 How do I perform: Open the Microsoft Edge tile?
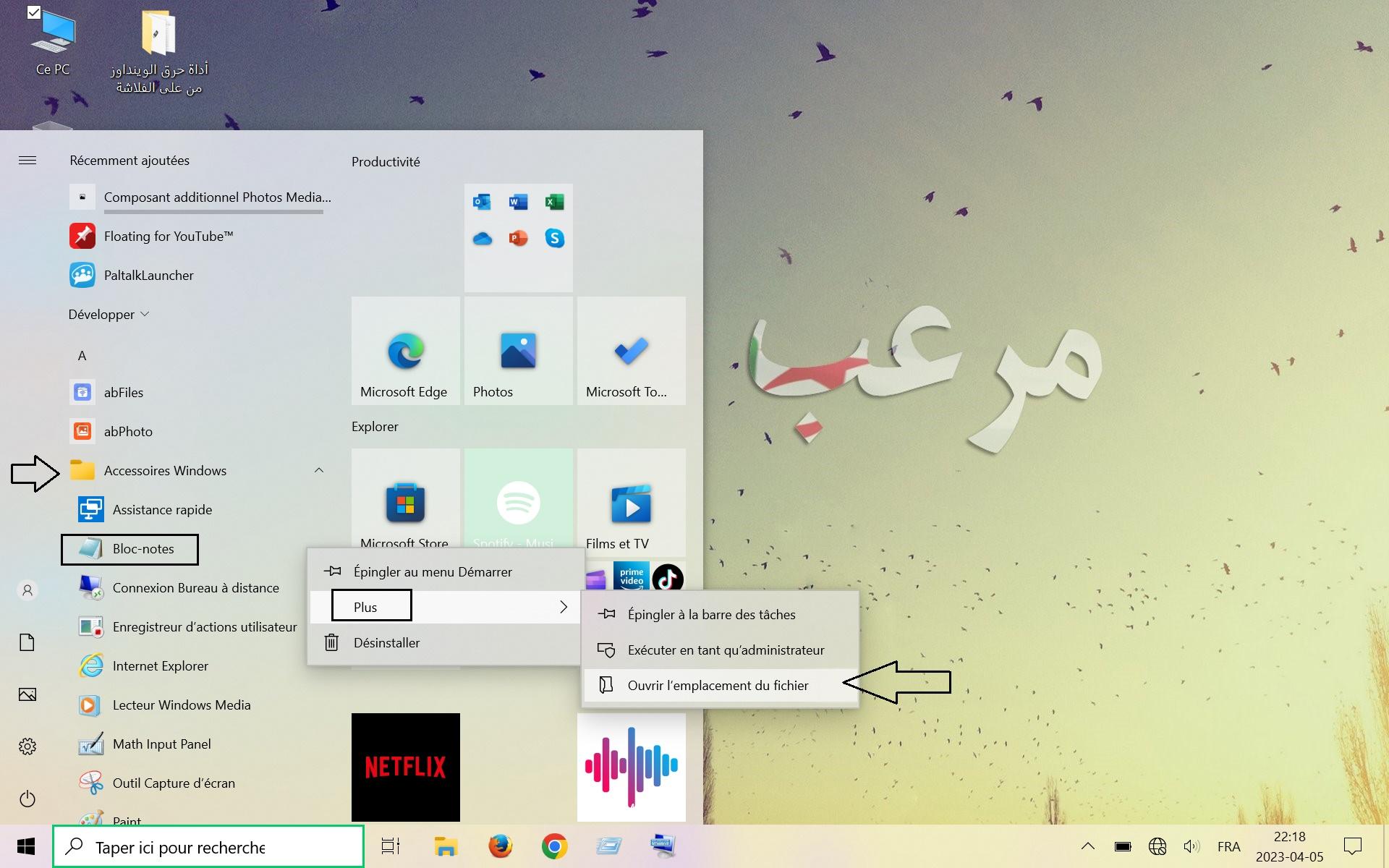[406, 351]
